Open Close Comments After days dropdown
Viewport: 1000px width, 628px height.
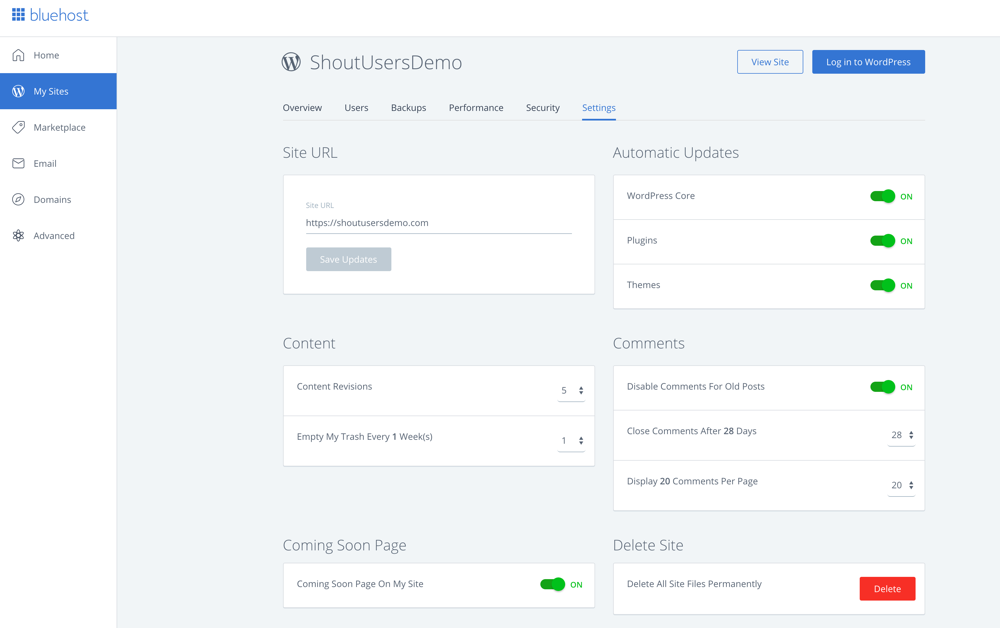[902, 435]
